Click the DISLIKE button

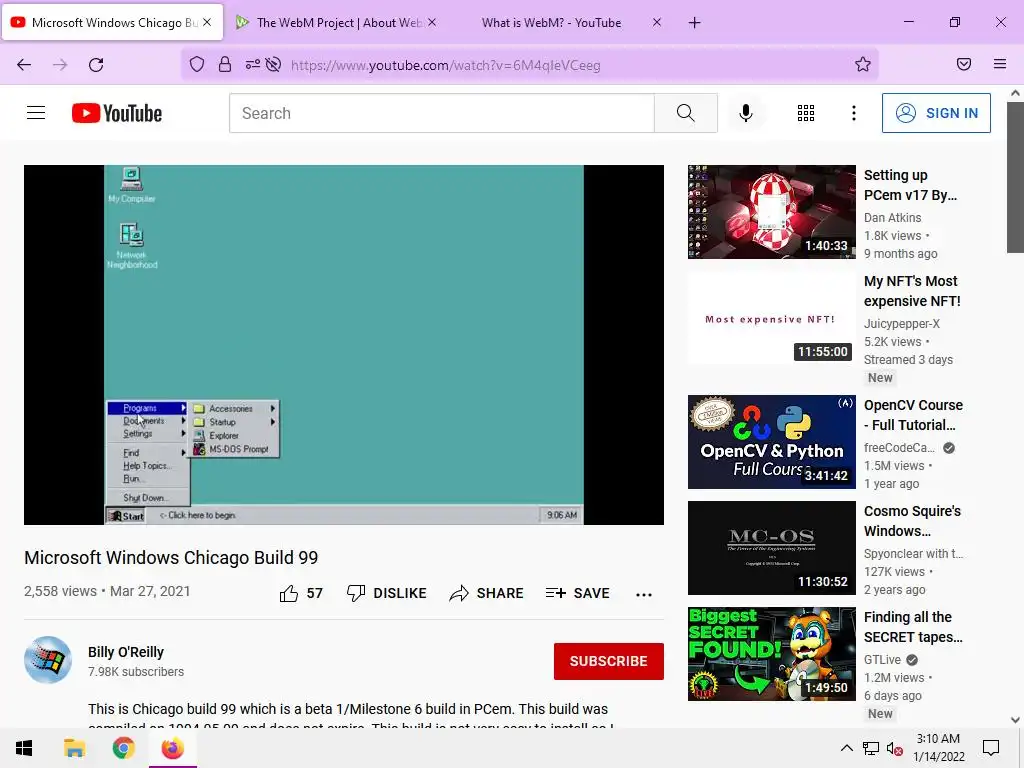tap(387, 593)
